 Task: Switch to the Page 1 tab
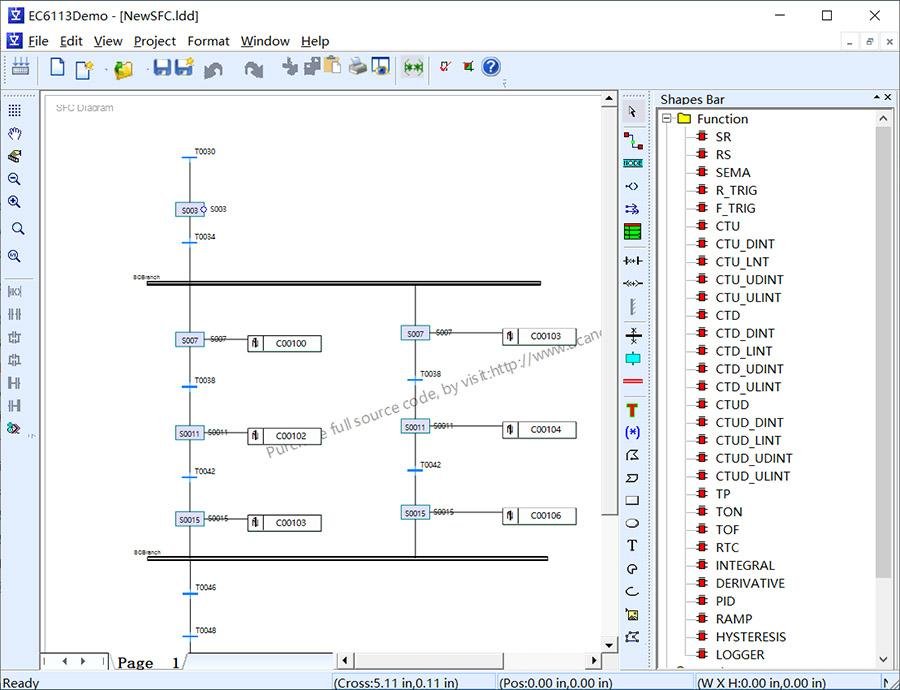click(148, 662)
